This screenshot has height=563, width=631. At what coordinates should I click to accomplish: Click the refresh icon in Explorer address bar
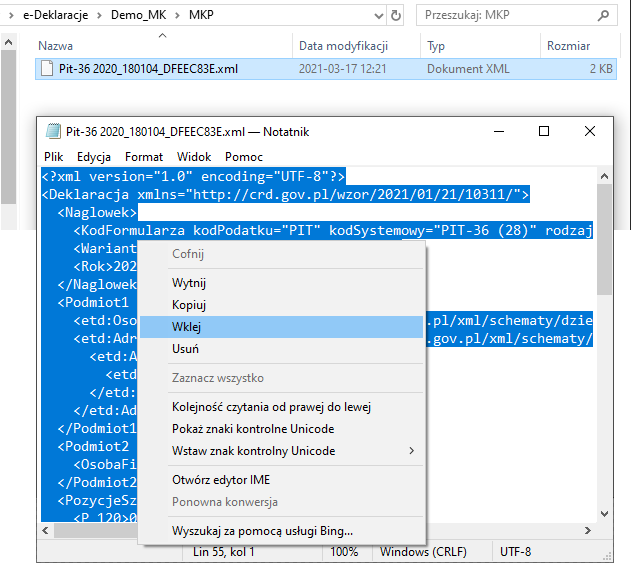click(x=395, y=16)
